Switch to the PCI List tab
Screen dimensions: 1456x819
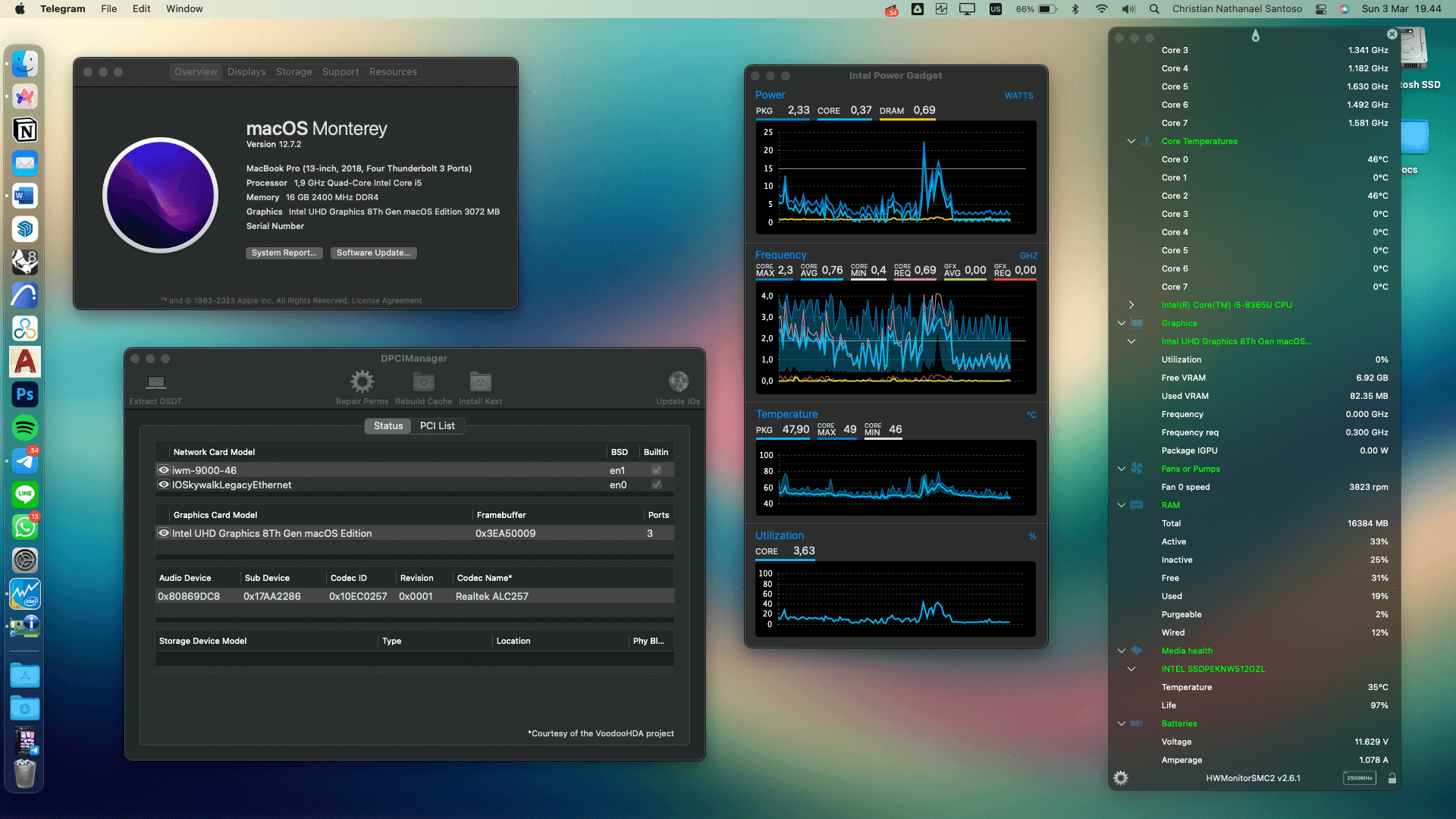(x=438, y=425)
